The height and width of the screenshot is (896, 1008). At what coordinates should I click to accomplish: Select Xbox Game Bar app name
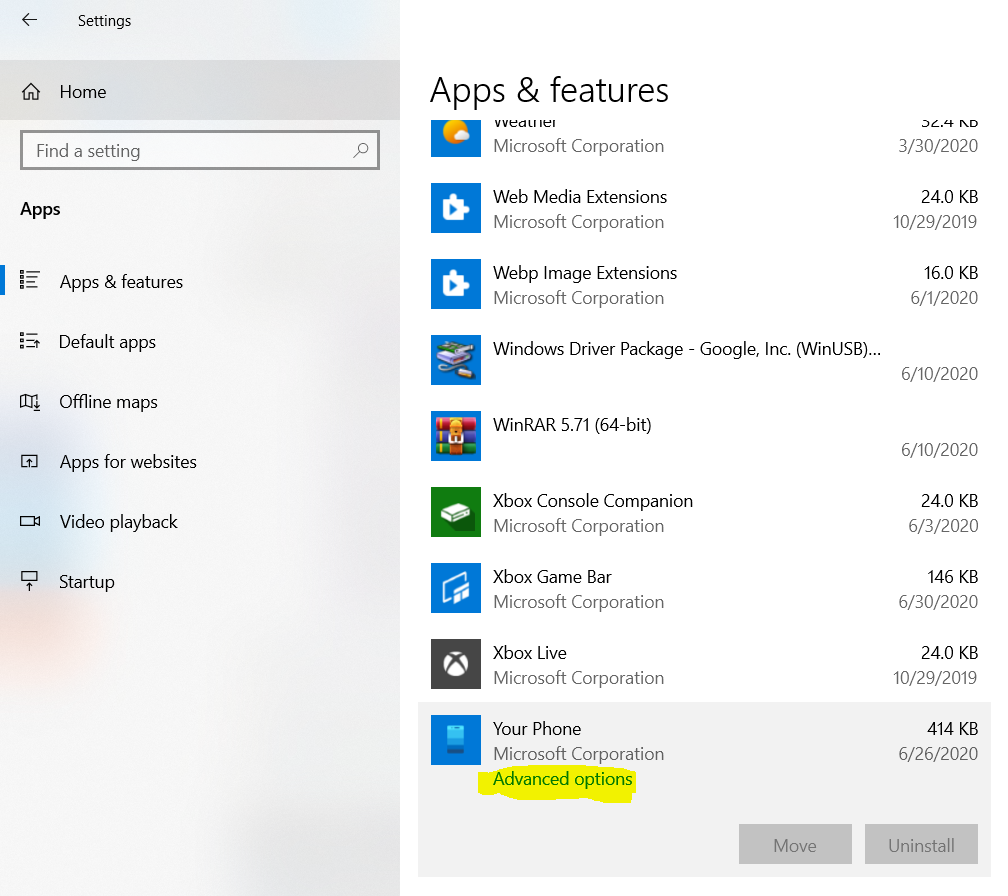click(x=552, y=577)
